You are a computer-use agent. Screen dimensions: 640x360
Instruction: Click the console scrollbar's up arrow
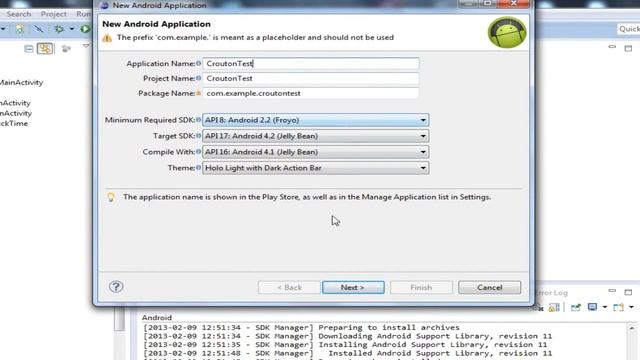pos(632,328)
